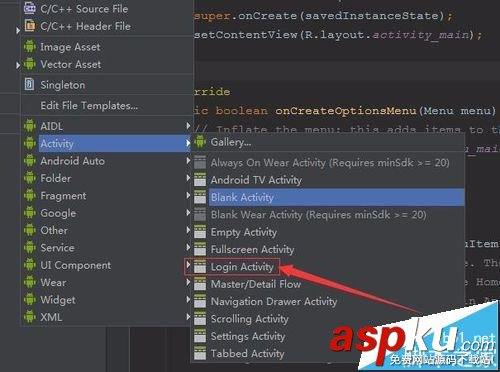Image resolution: width=500 pixels, height=372 pixels.
Task: Click the Navigation Drawer Activity template icon
Action: point(200,301)
